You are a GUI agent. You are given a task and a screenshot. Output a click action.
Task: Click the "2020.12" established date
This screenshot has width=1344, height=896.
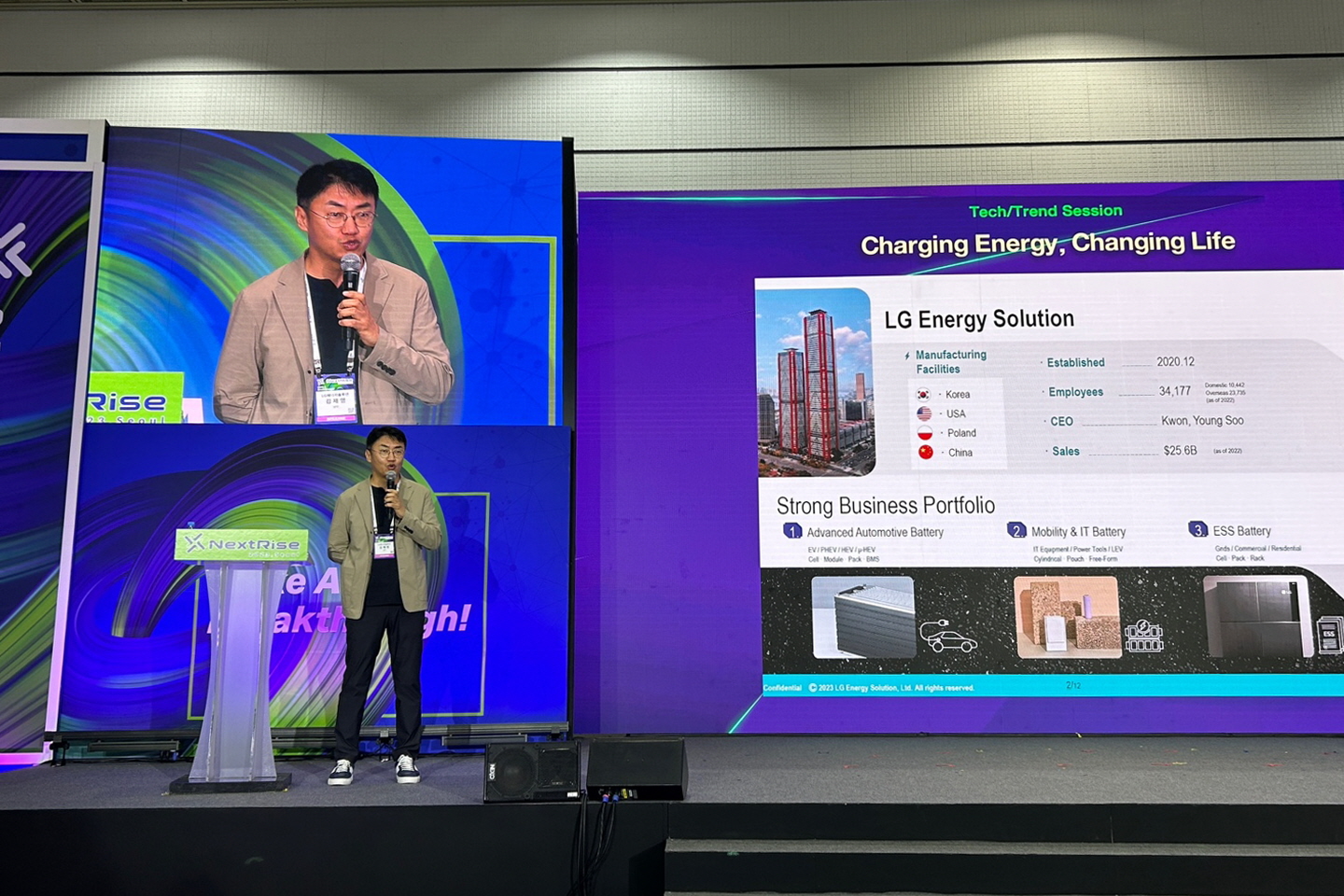point(1175,362)
